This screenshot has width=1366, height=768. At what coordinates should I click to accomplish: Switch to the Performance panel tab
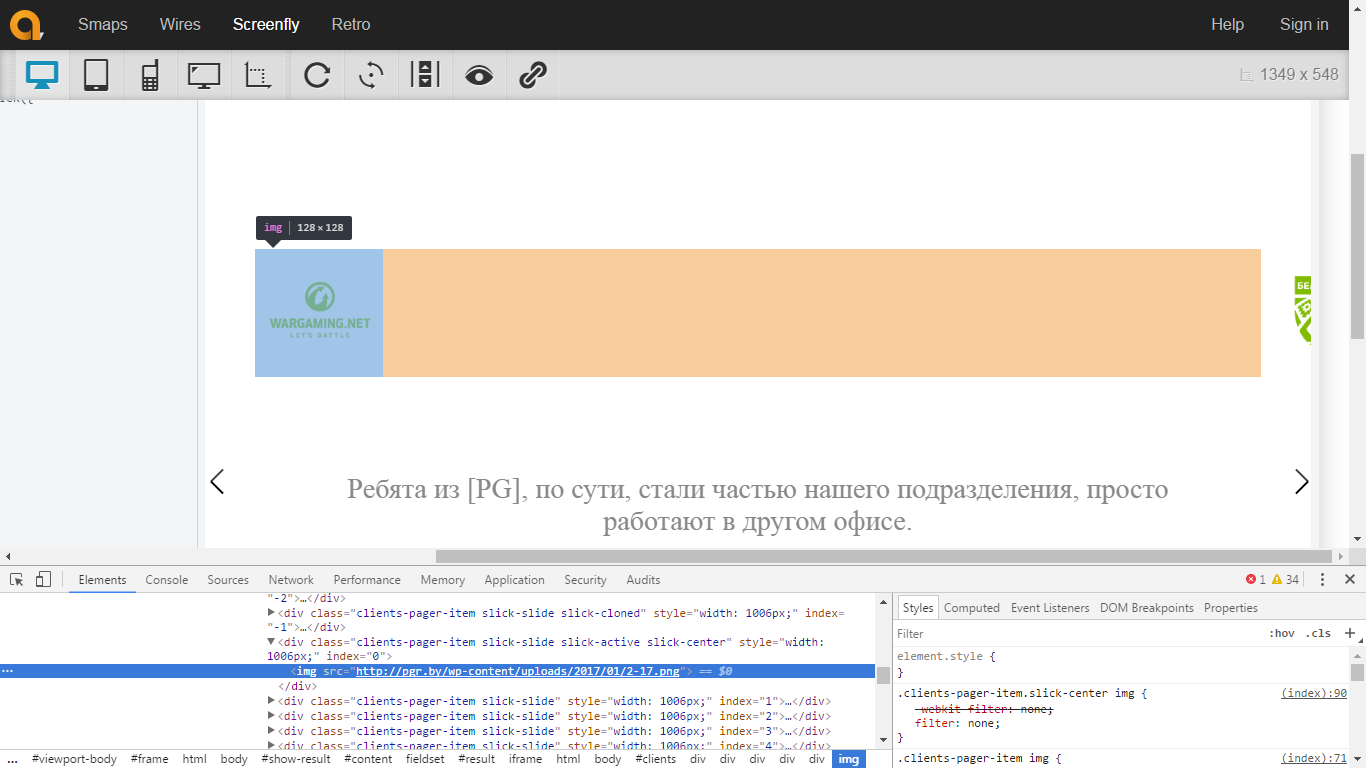[367, 580]
